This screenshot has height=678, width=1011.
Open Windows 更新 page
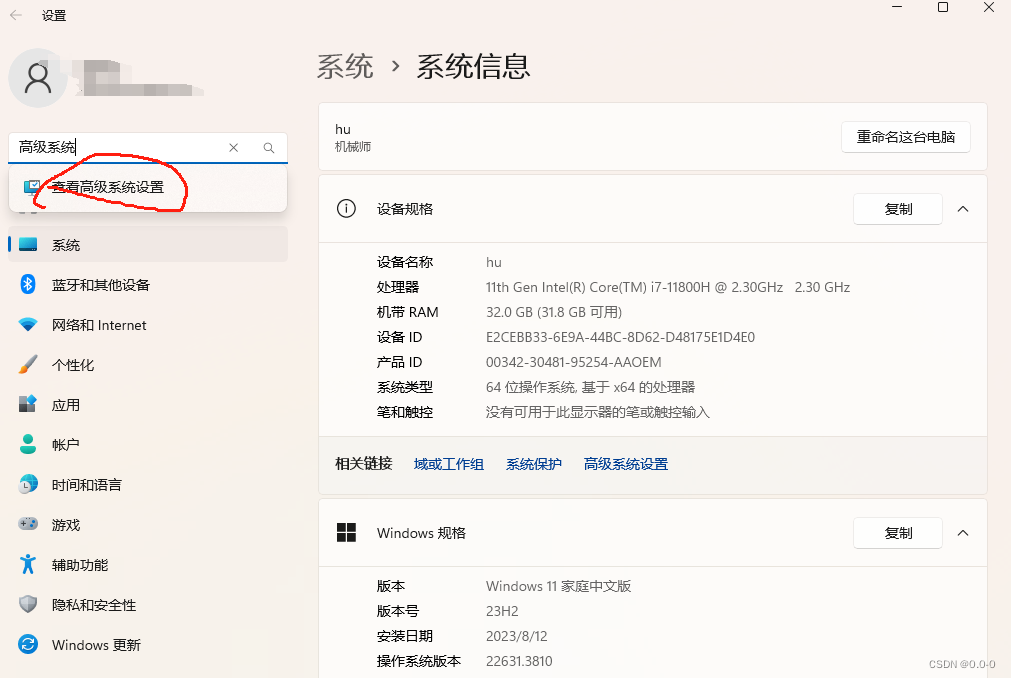tap(148, 644)
